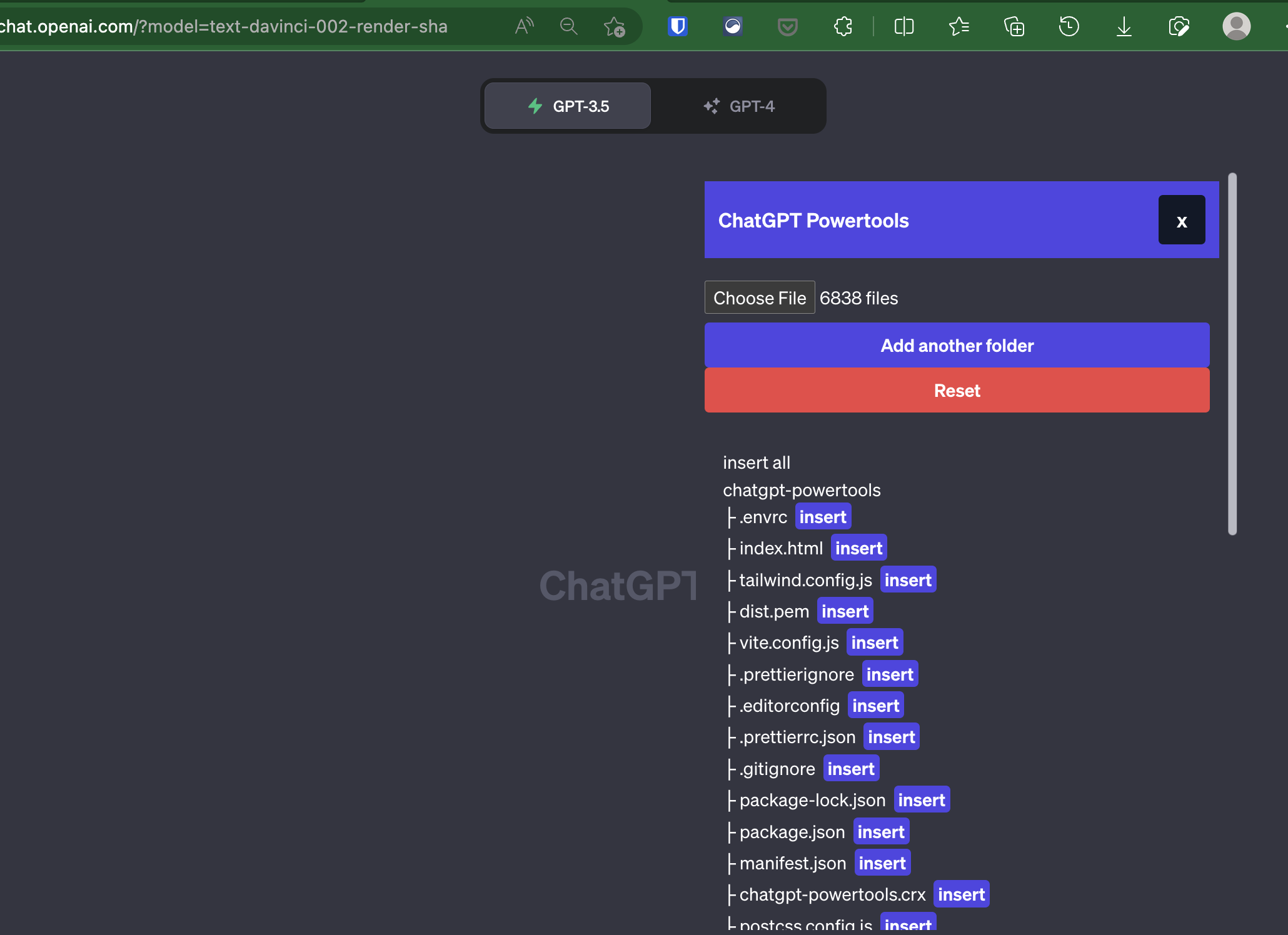1288x935 pixels.
Task: Add page to favorites star icon
Action: (x=614, y=26)
